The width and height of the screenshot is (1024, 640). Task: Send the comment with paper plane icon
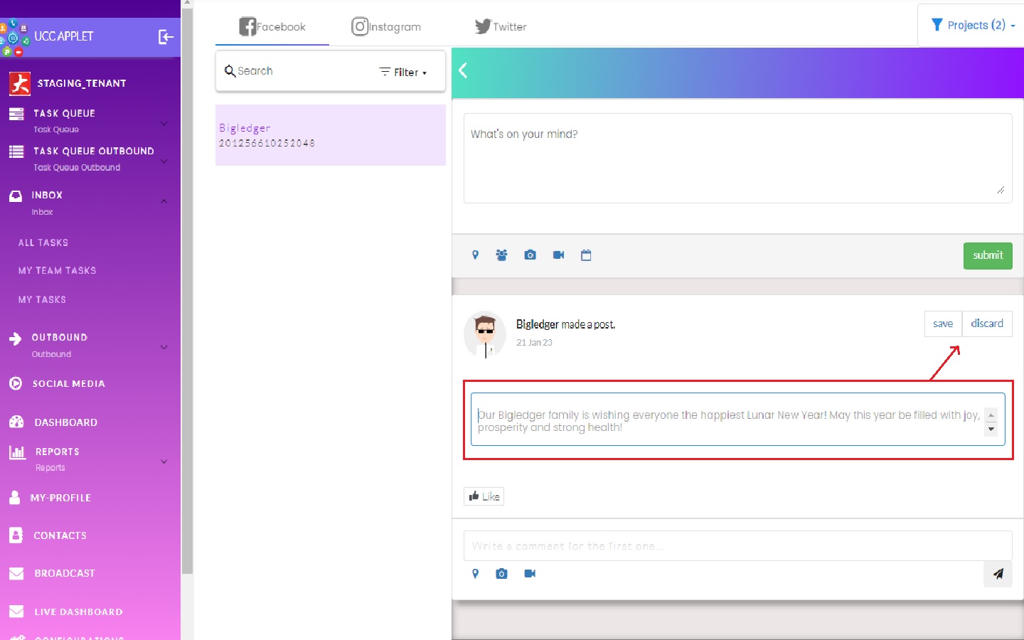coord(997,574)
